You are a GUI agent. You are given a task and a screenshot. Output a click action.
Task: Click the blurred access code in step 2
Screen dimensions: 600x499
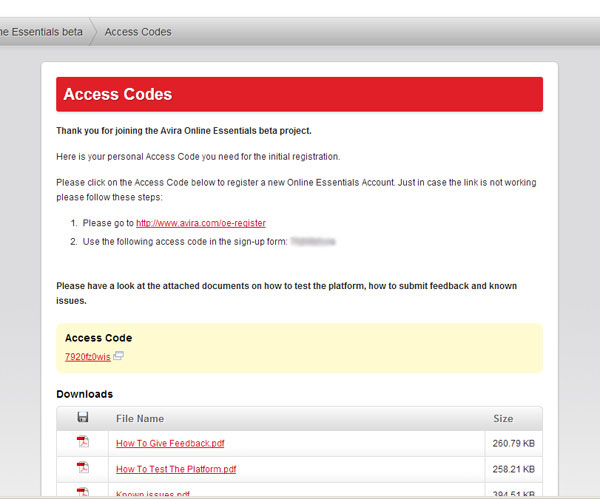pos(313,241)
